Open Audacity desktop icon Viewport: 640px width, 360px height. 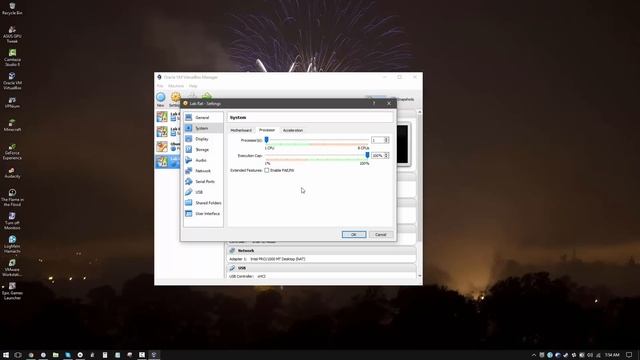12,173
